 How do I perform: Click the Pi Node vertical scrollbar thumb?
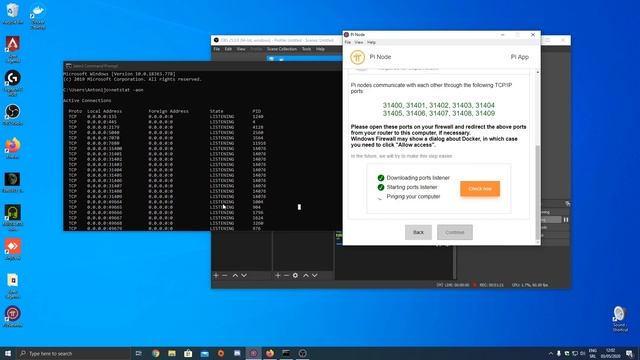tap(538, 192)
